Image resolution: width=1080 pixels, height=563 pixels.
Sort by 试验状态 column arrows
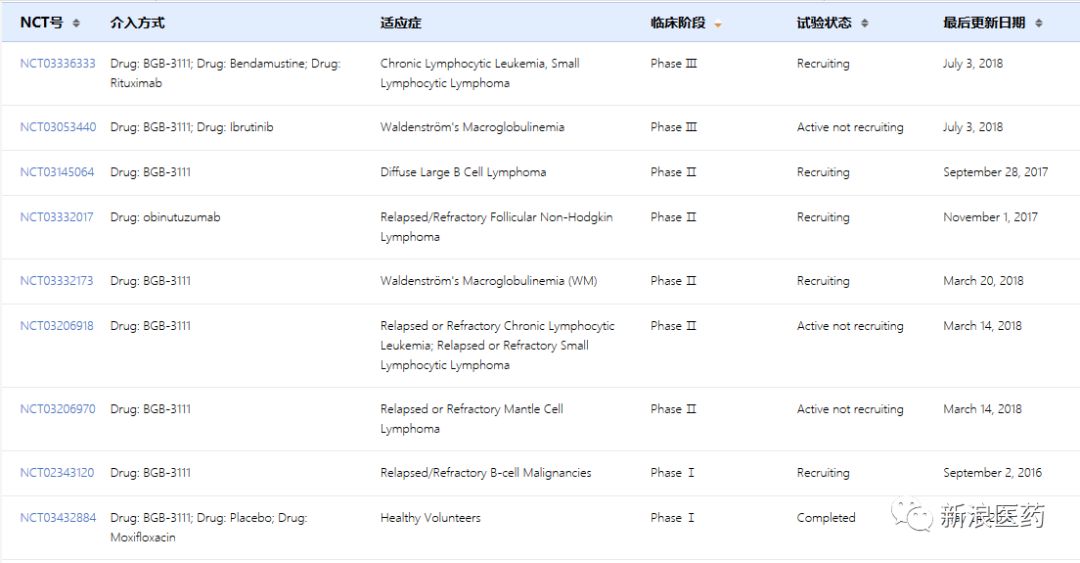click(x=864, y=23)
